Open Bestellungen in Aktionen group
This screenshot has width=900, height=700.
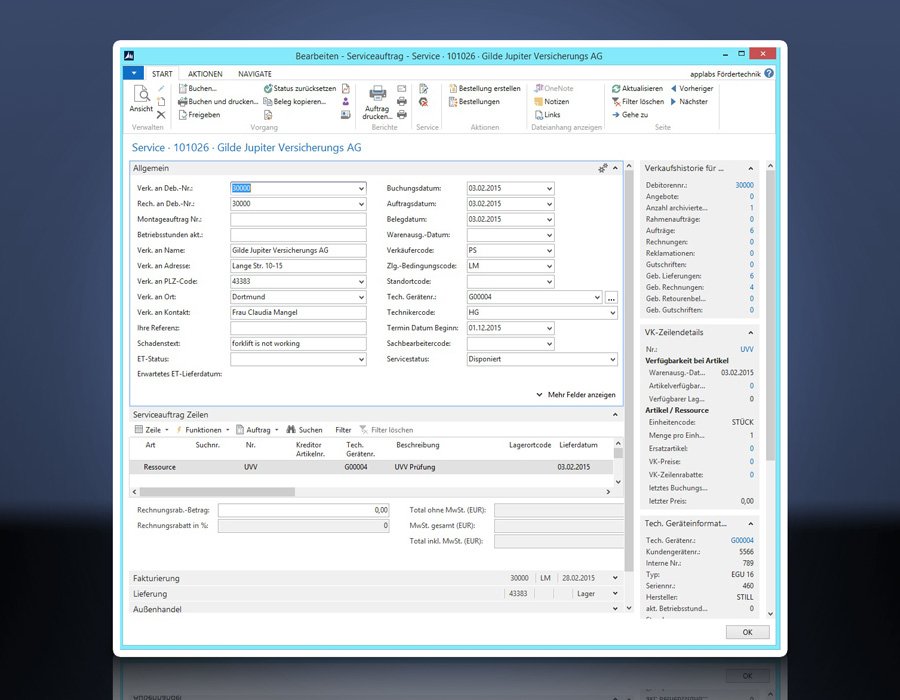(x=474, y=102)
